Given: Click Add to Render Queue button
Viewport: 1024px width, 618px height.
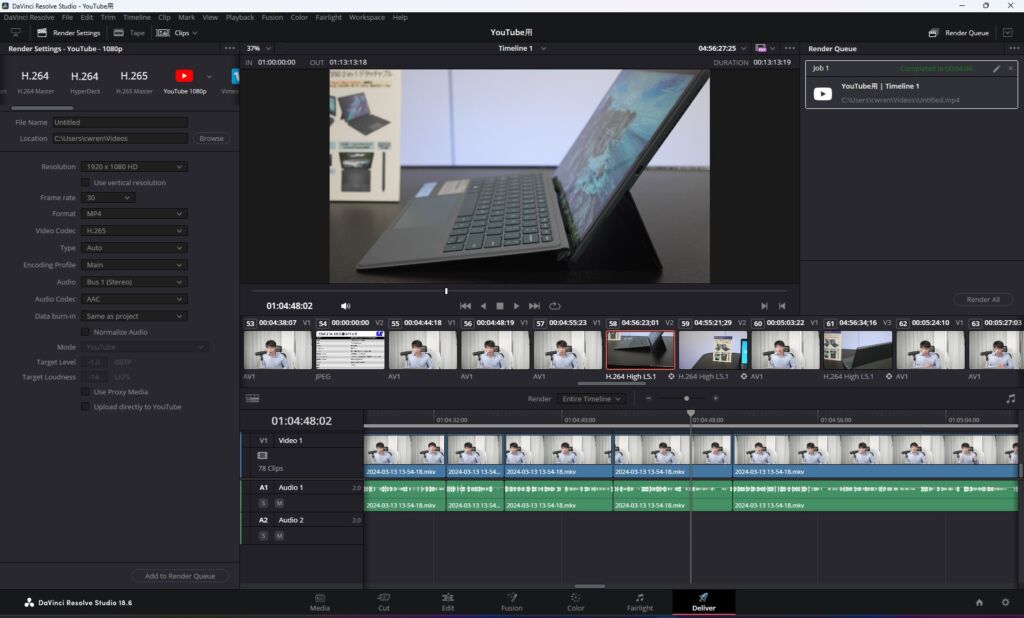Looking at the screenshot, I should tap(180, 576).
